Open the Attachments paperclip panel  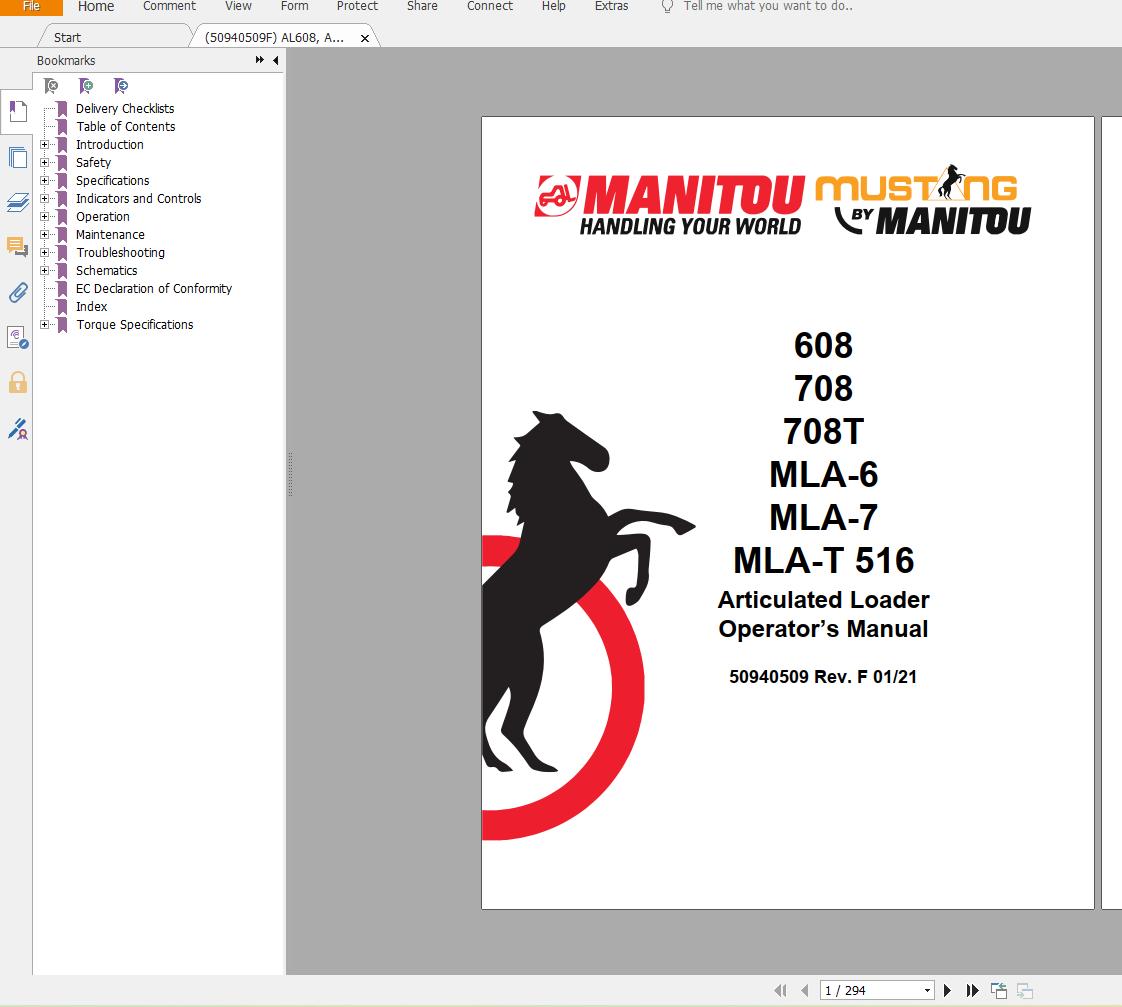pos(18,292)
